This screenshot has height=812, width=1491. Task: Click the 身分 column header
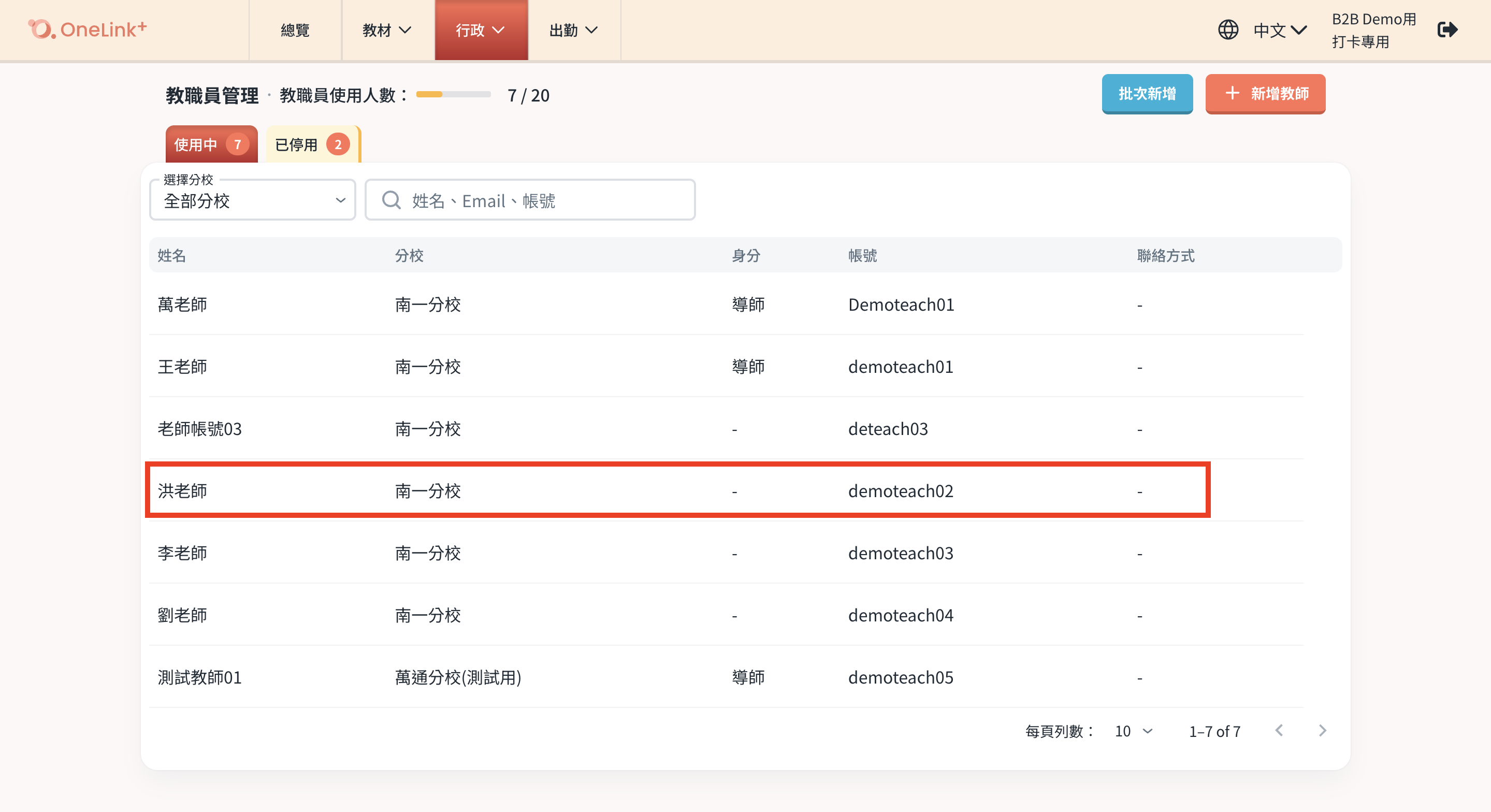[x=746, y=255]
